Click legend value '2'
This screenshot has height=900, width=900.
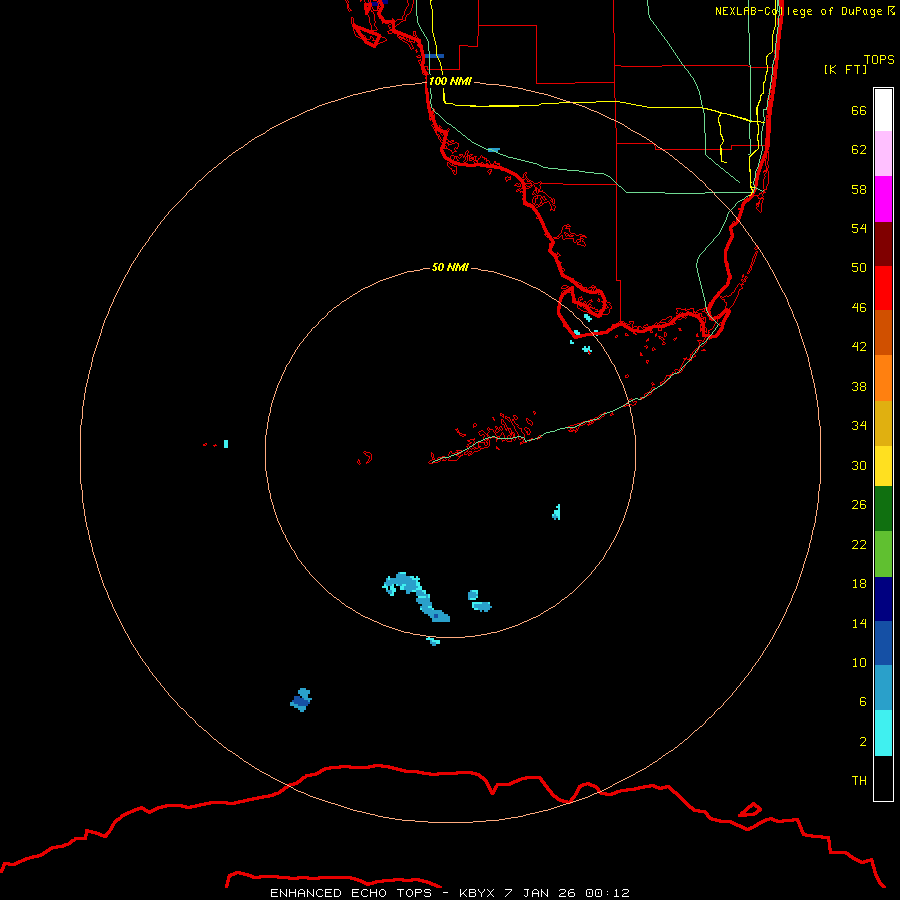(863, 742)
